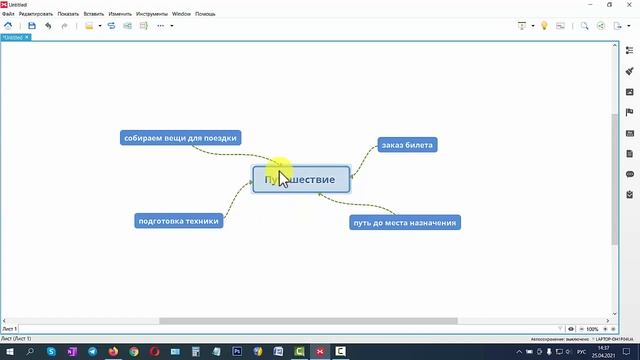The image size is (640, 360).
Task: Click the three-dots More toolbar icon
Action: [160, 26]
